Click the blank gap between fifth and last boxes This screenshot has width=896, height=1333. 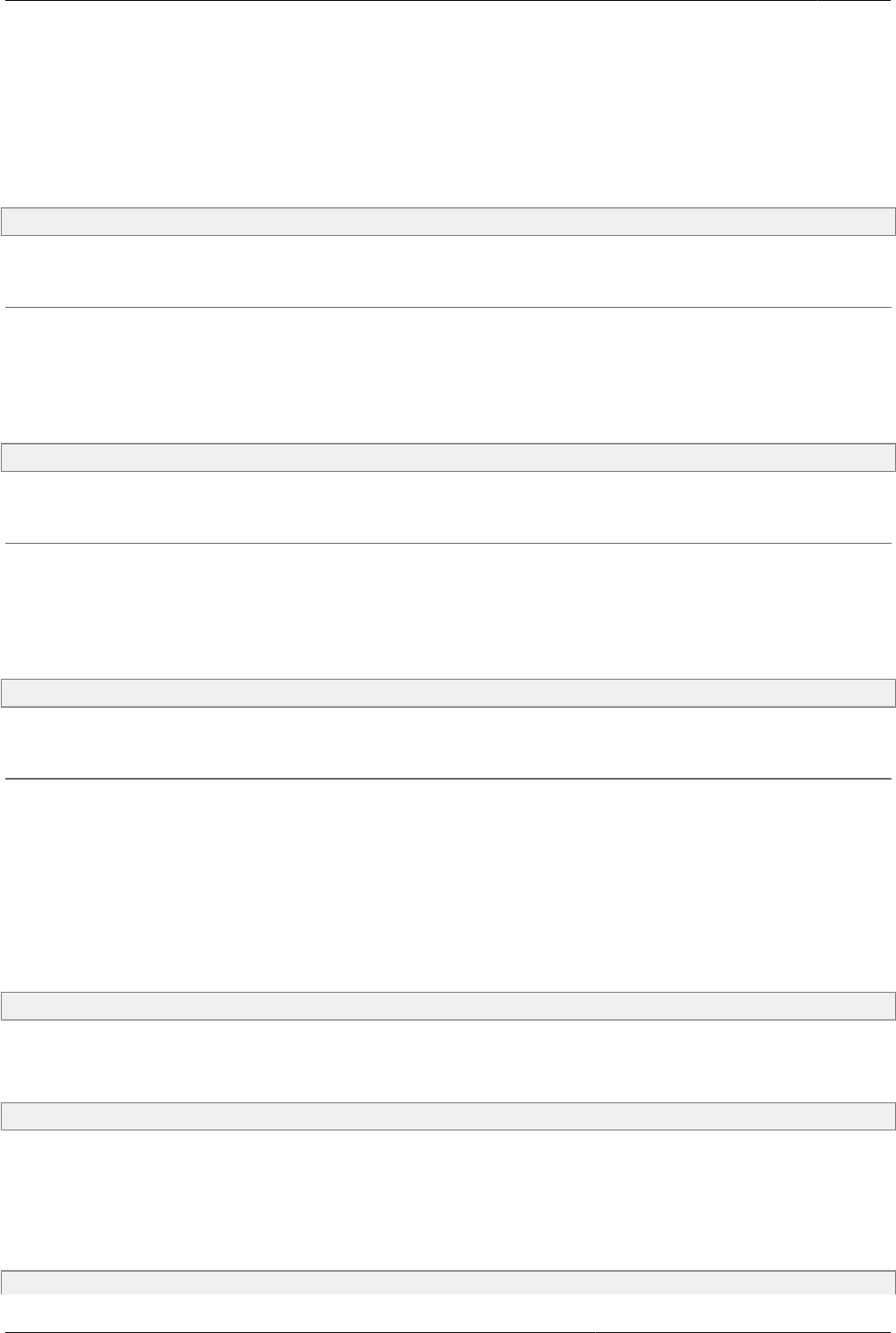click(x=448, y=1199)
